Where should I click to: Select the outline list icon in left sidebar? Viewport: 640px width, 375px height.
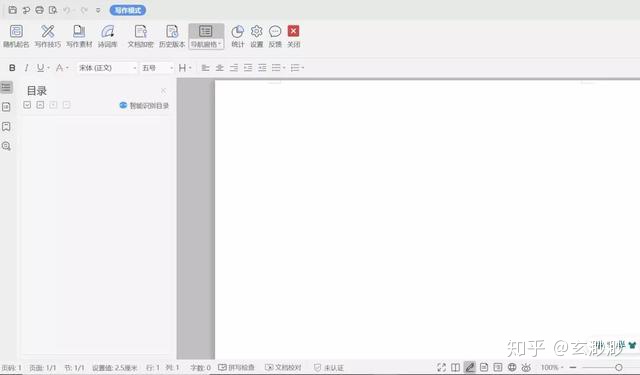point(6,87)
